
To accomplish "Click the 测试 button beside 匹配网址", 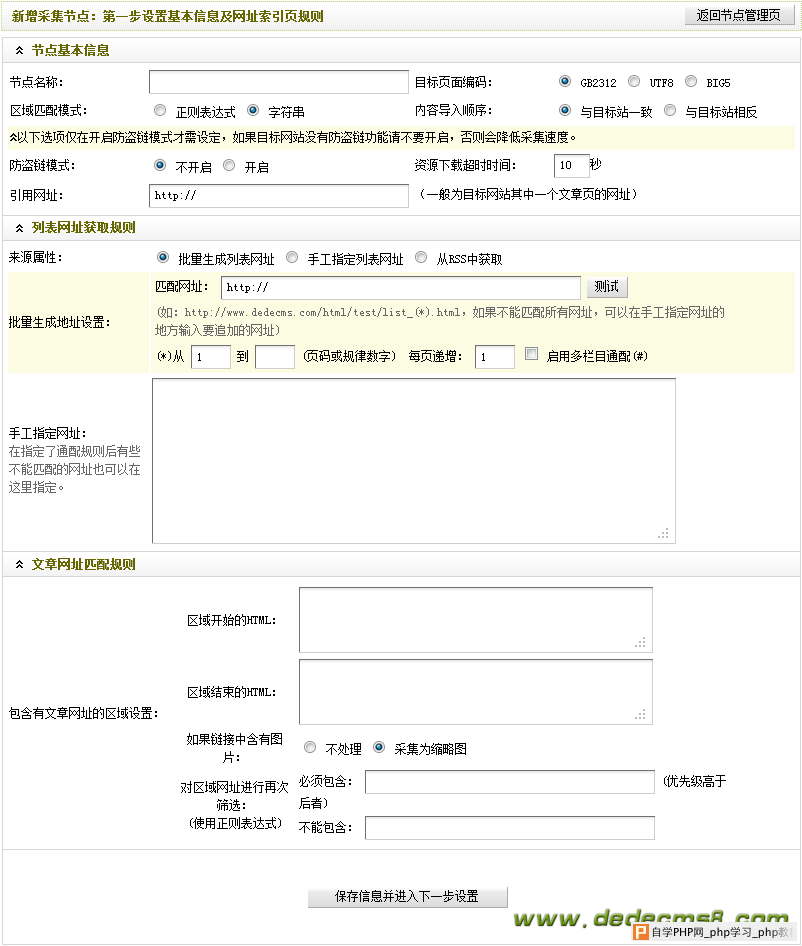I will pos(606,287).
